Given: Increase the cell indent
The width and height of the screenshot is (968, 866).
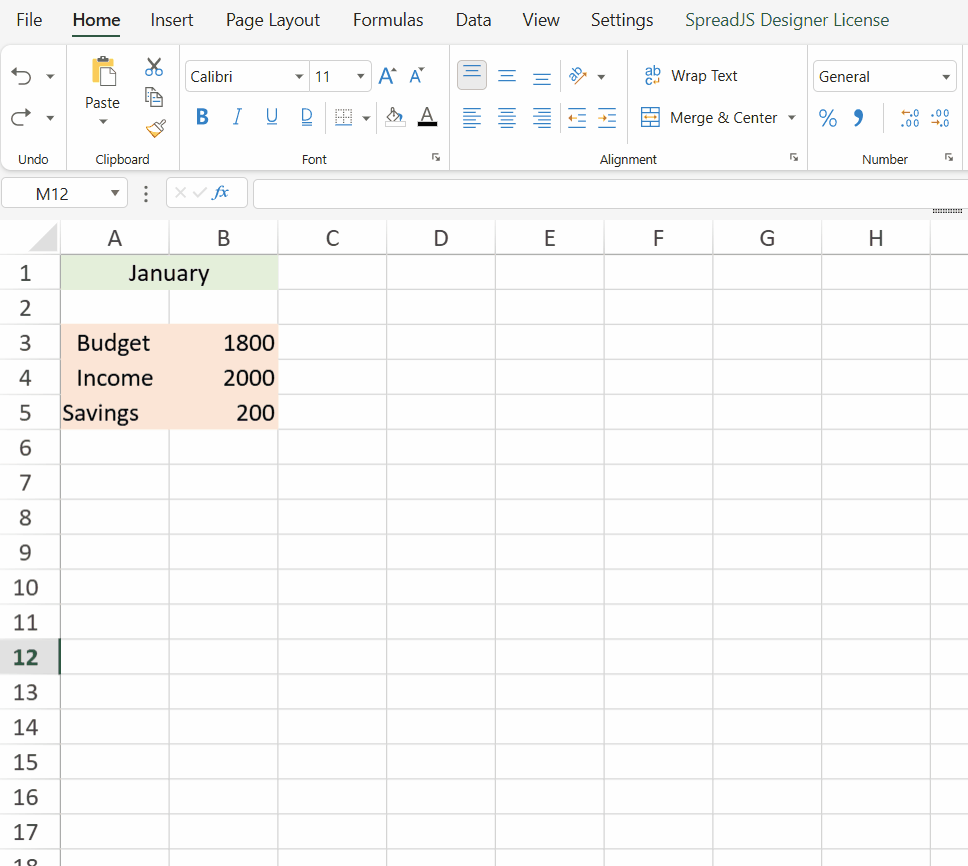Looking at the screenshot, I should pos(607,117).
